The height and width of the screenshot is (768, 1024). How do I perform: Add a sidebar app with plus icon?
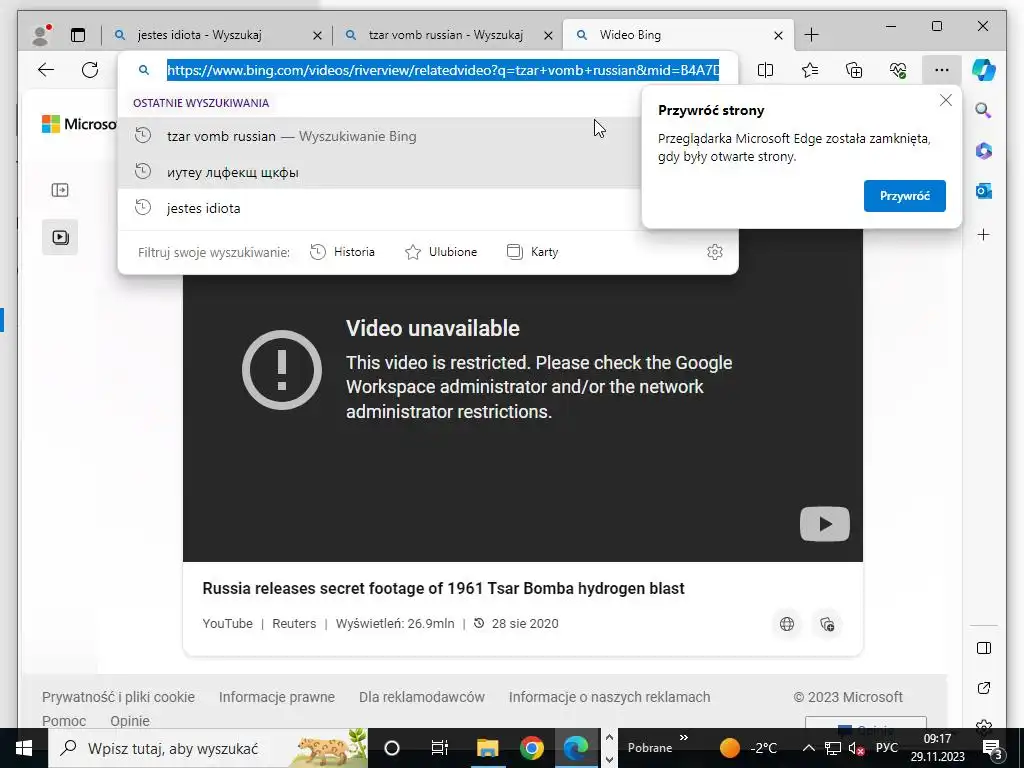pos(984,234)
